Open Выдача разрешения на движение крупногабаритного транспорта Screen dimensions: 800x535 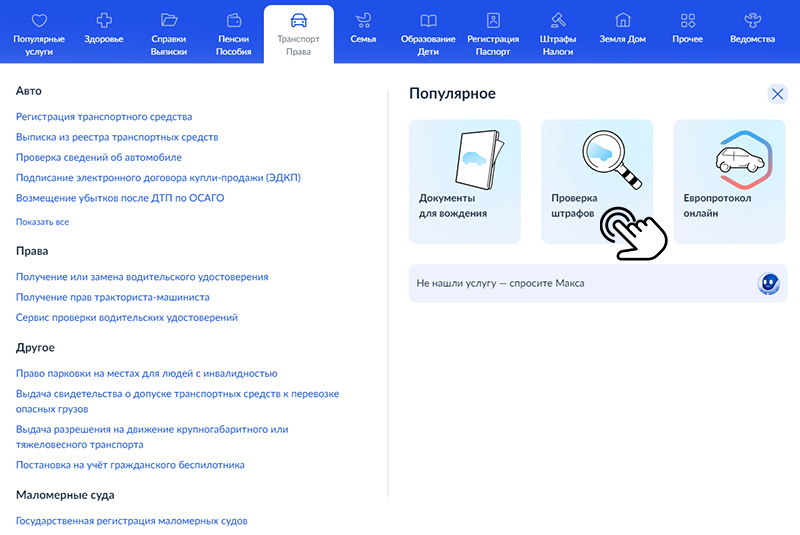(x=152, y=437)
